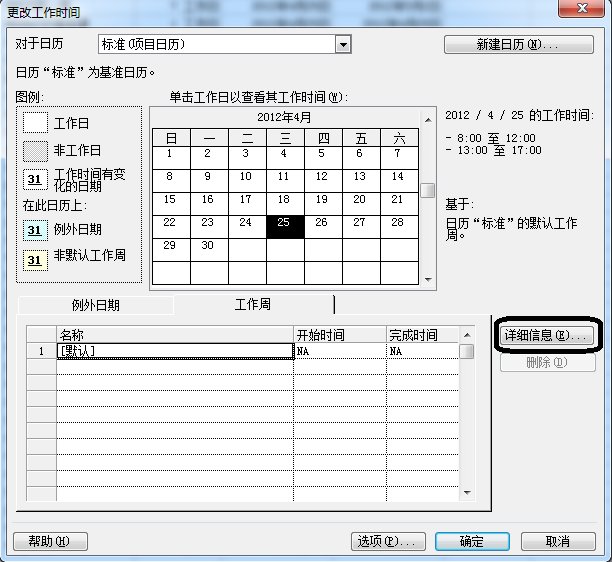
Task: Click work week table scroll up arrow
Action: click(467, 335)
